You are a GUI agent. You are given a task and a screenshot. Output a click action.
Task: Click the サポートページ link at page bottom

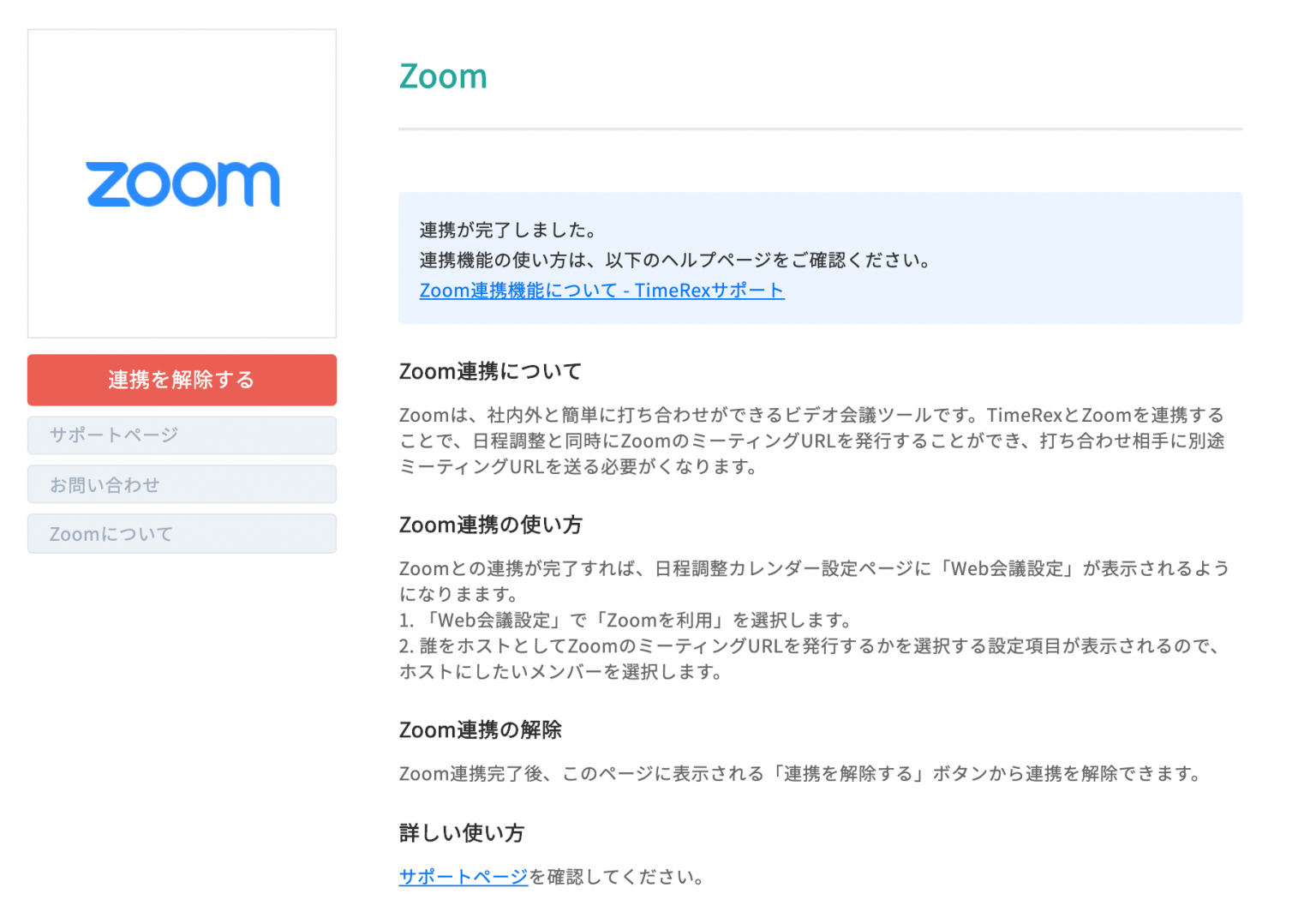pos(463,877)
